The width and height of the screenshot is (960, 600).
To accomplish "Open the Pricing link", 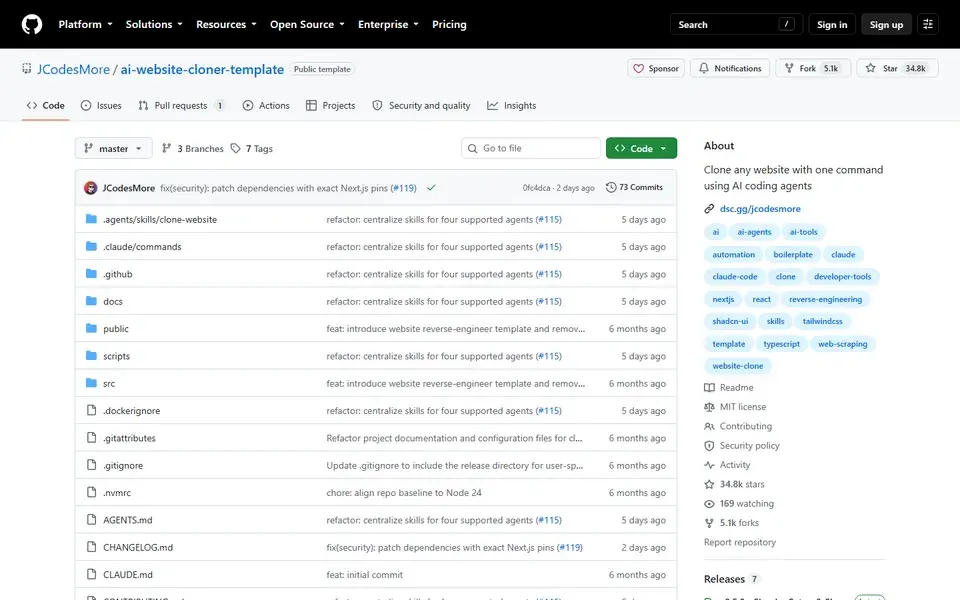I will (x=449, y=24).
